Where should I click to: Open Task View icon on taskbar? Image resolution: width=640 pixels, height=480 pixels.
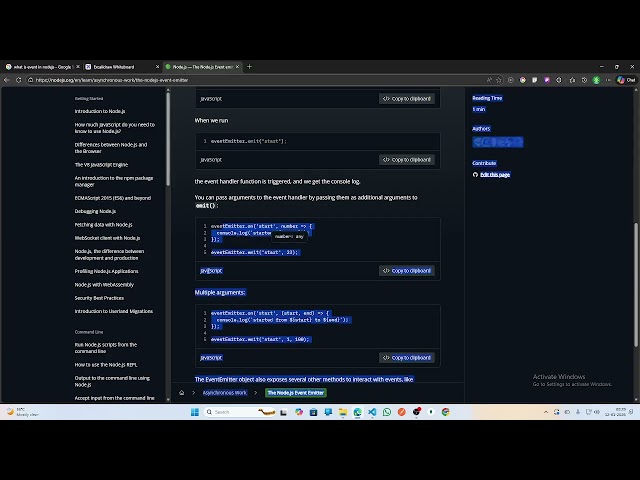click(x=284, y=412)
